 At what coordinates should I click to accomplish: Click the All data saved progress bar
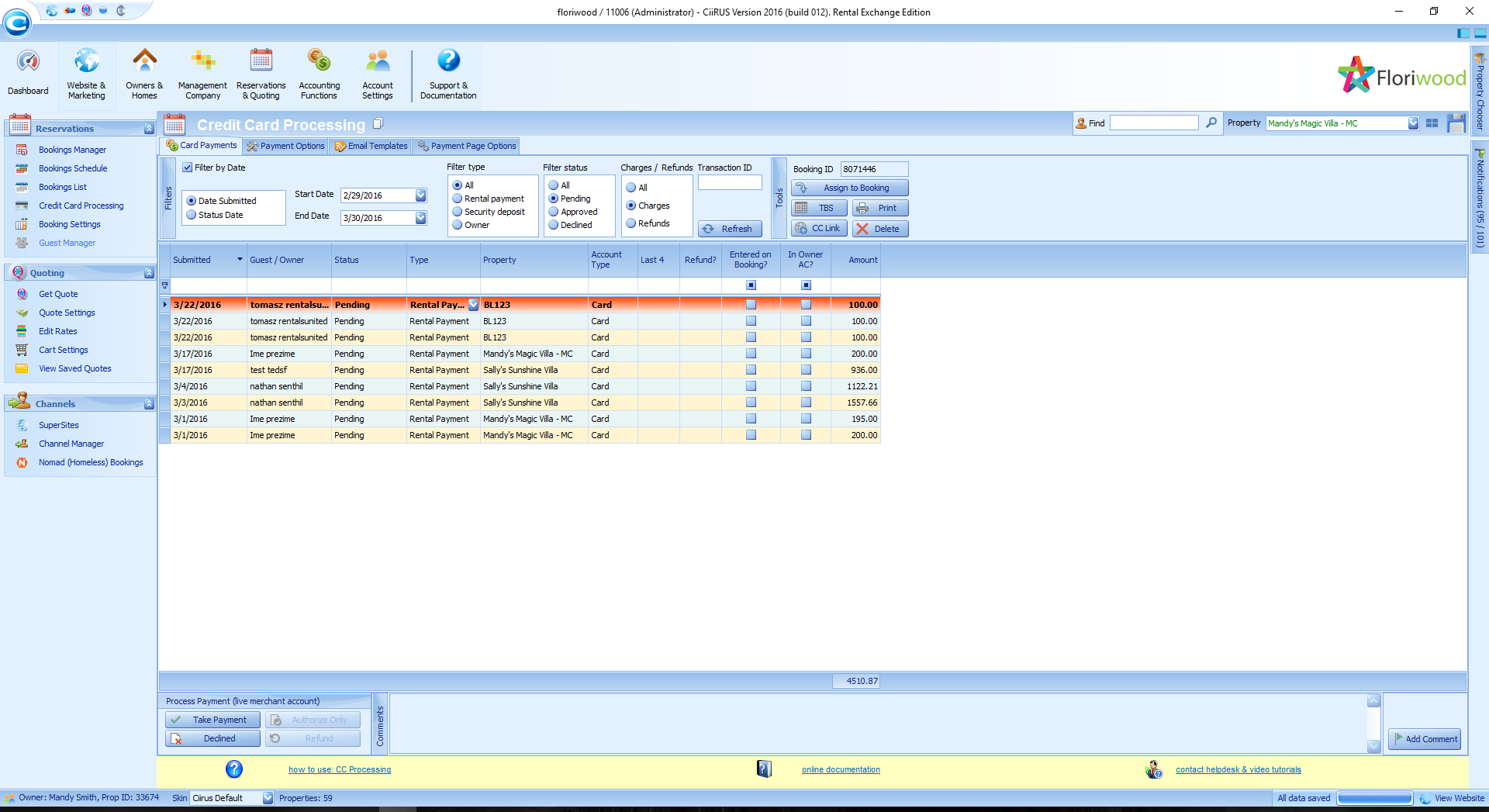click(1375, 798)
